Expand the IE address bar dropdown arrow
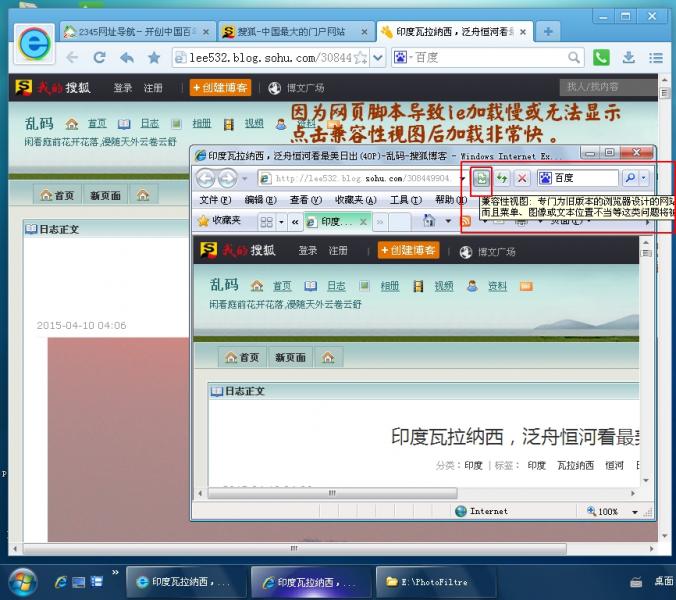The width and height of the screenshot is (676, 600). (463, 178)
